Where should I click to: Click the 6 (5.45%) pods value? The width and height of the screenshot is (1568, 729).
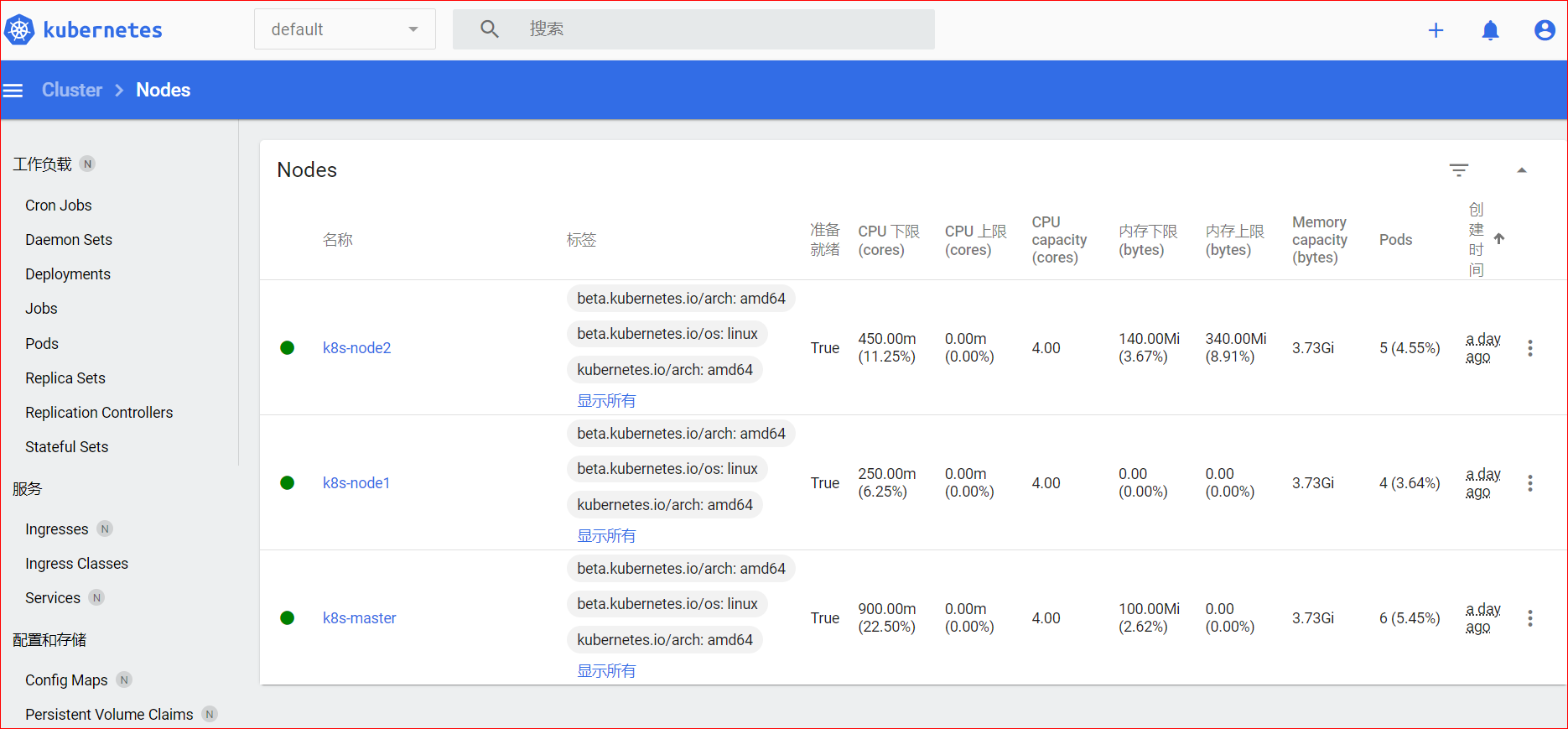[1410, 618]
